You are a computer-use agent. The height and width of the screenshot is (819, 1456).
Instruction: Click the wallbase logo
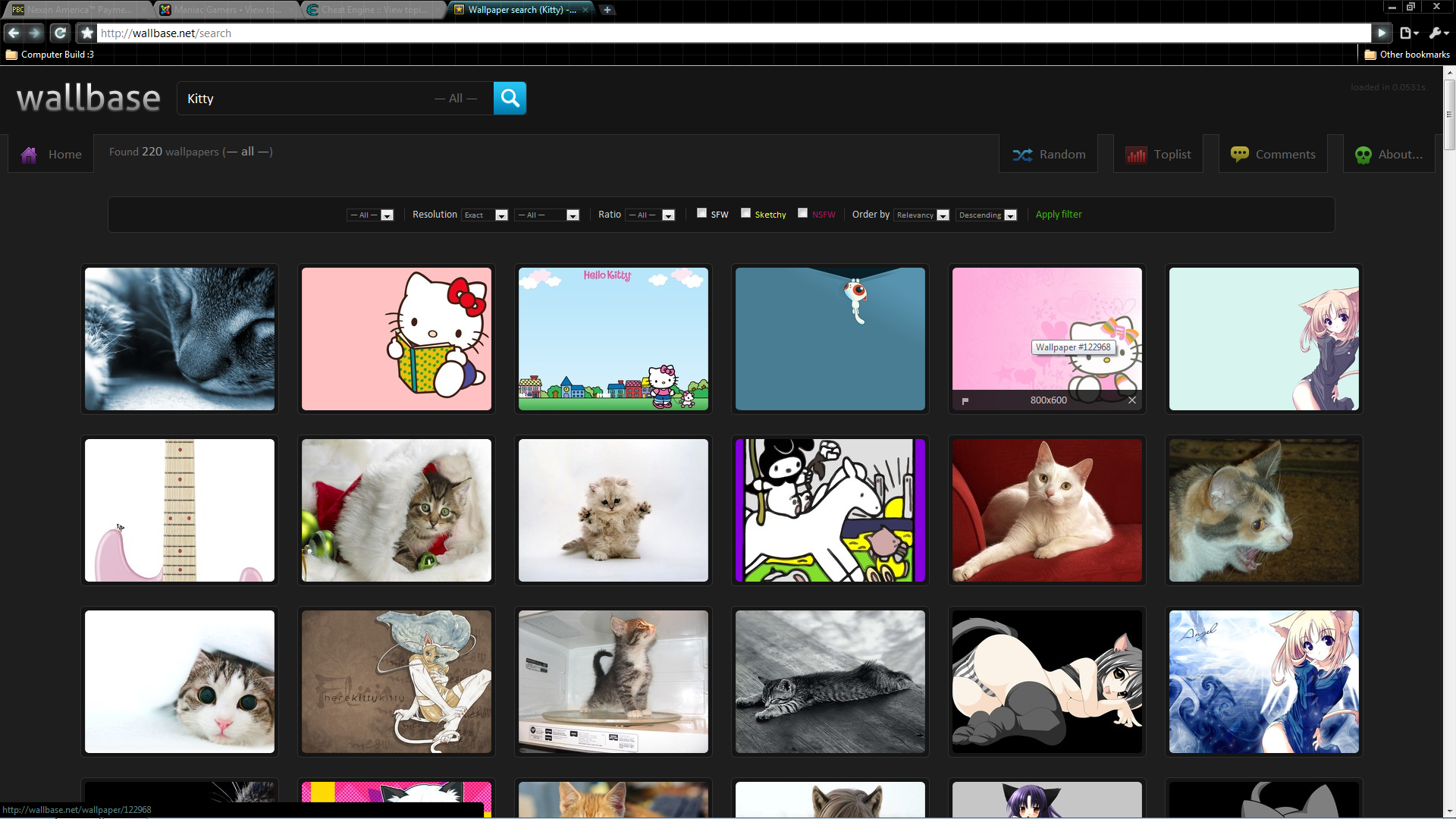click(x=89, y=98)
